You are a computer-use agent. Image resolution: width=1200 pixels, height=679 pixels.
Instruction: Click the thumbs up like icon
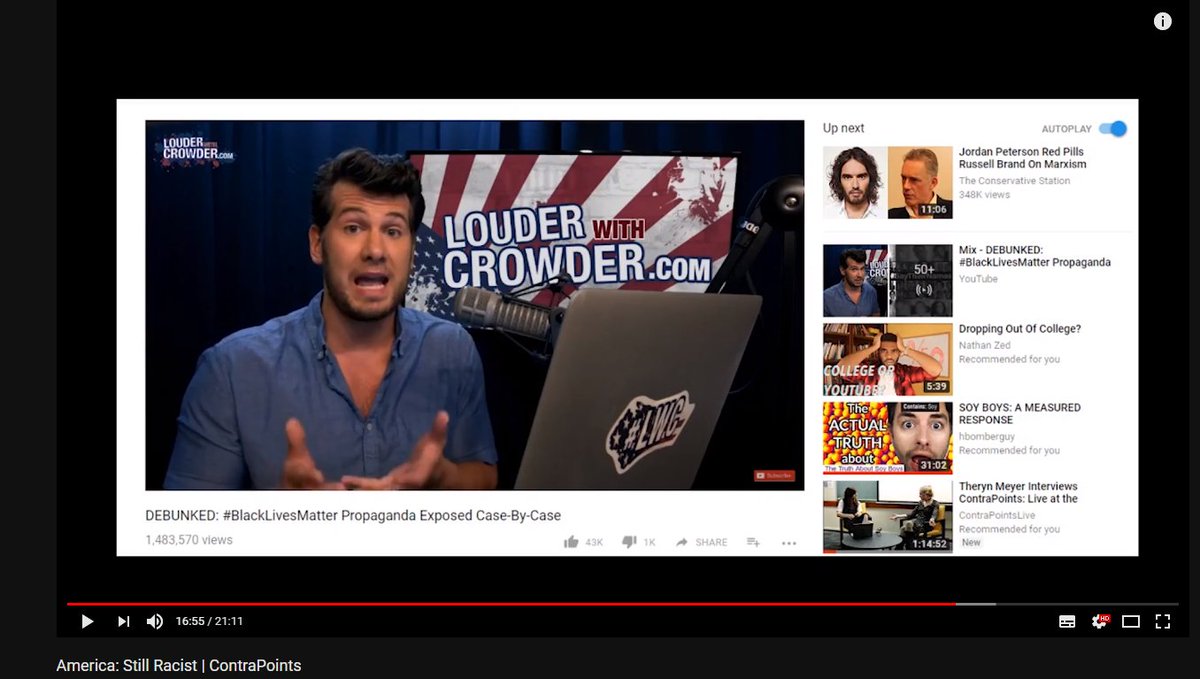click(571, 542)
